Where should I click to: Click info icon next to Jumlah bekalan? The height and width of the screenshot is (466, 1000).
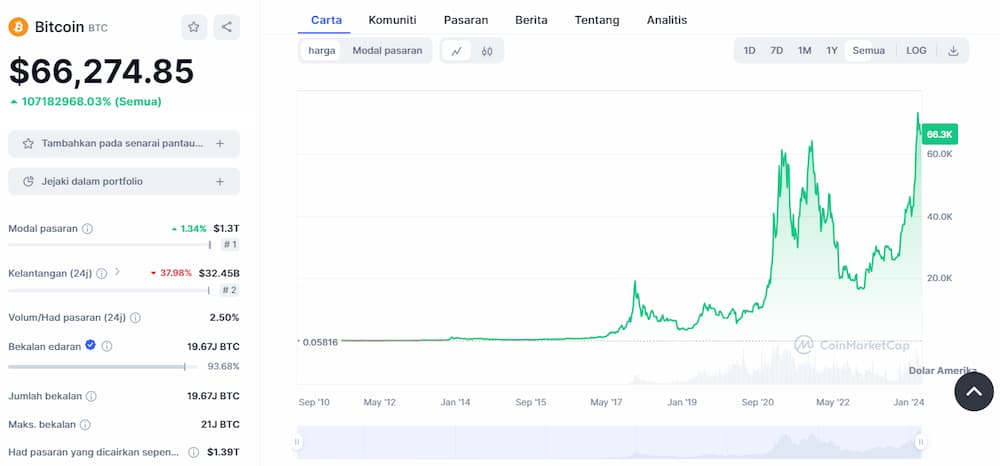click(x=91, y=396)
